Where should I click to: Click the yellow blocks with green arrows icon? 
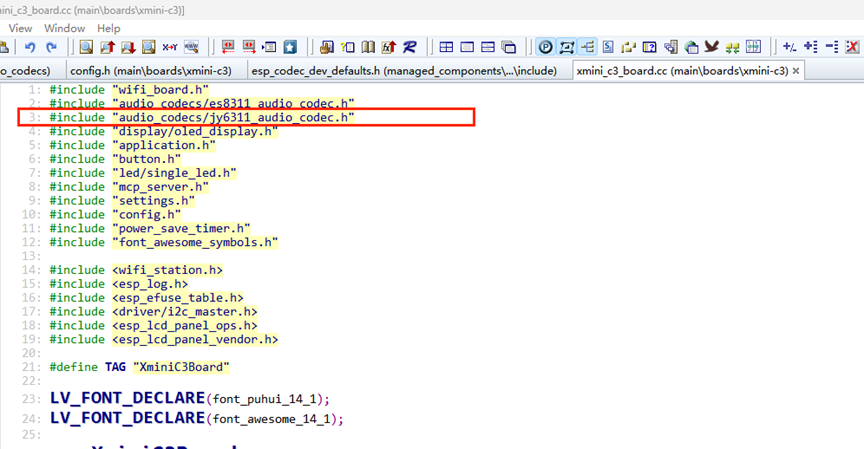pyautogui.click(x=732, y=47)
